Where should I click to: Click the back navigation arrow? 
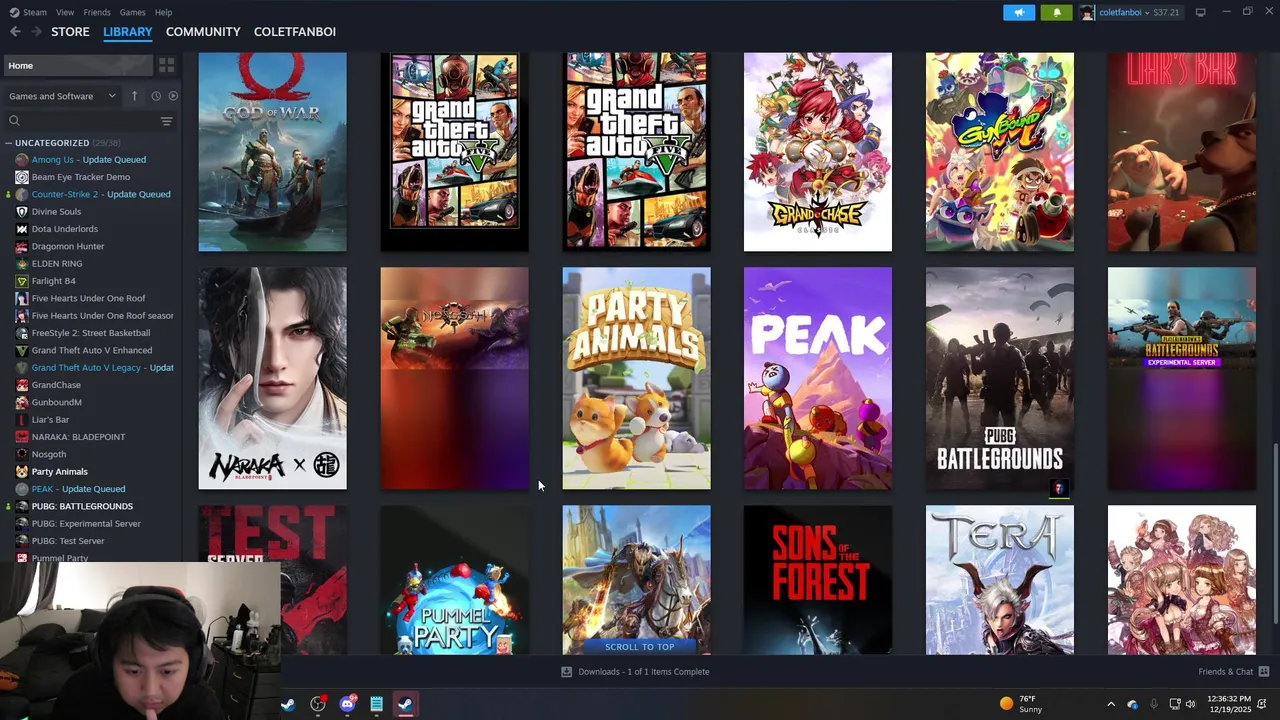15,32
